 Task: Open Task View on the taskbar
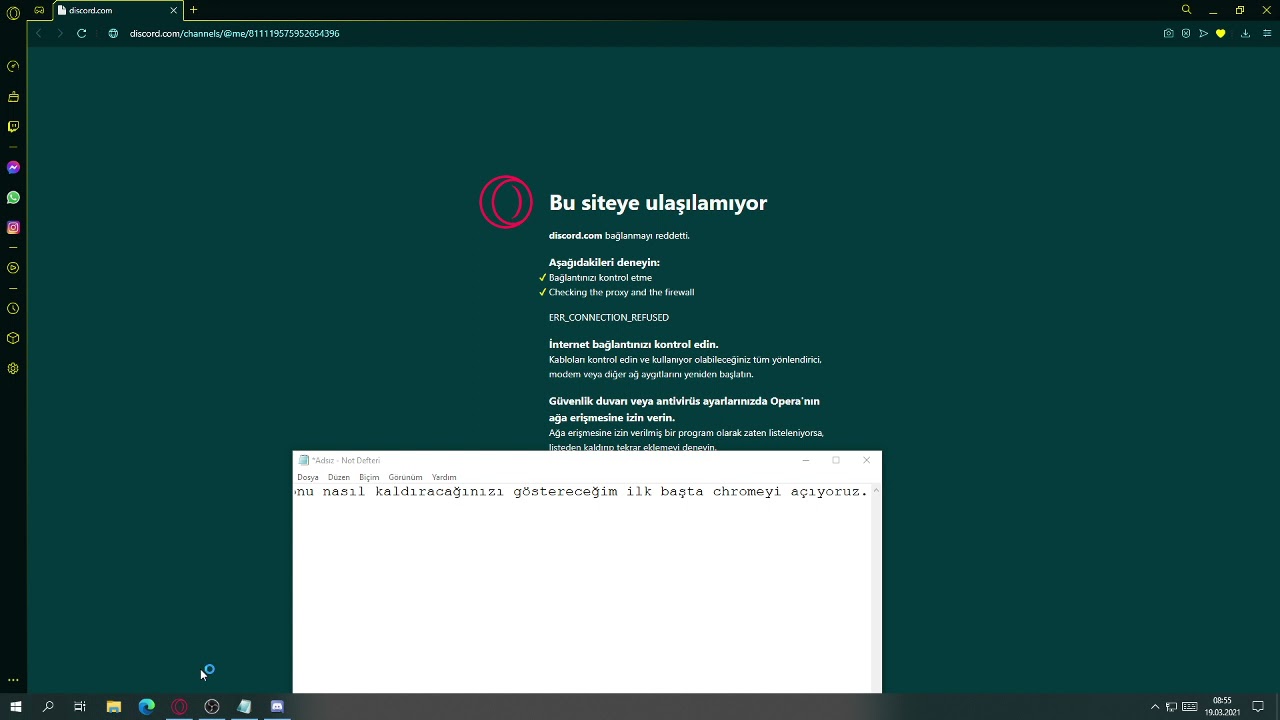[80, 707]
